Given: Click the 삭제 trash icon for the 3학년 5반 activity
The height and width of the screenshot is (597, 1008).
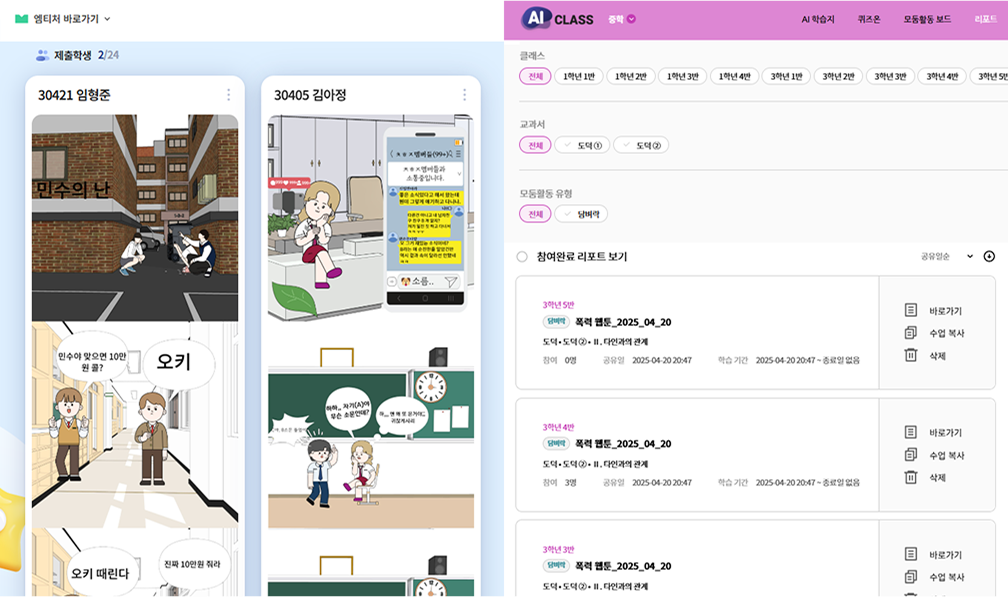Looking at the screenshot, I should coord(911,355).
